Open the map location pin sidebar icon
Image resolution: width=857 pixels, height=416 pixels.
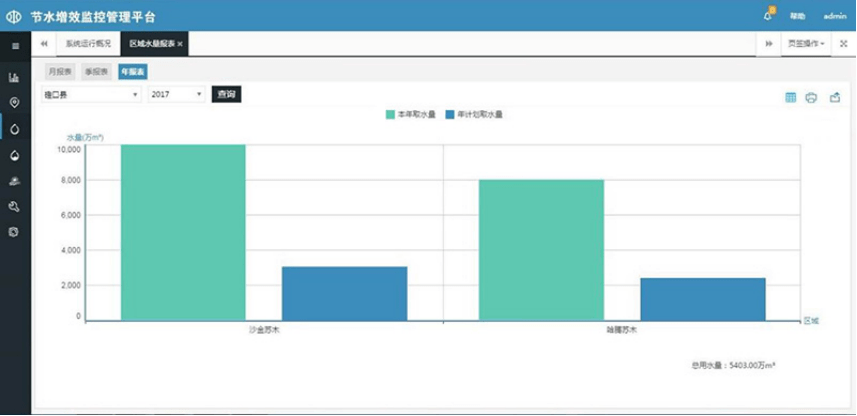14,103
